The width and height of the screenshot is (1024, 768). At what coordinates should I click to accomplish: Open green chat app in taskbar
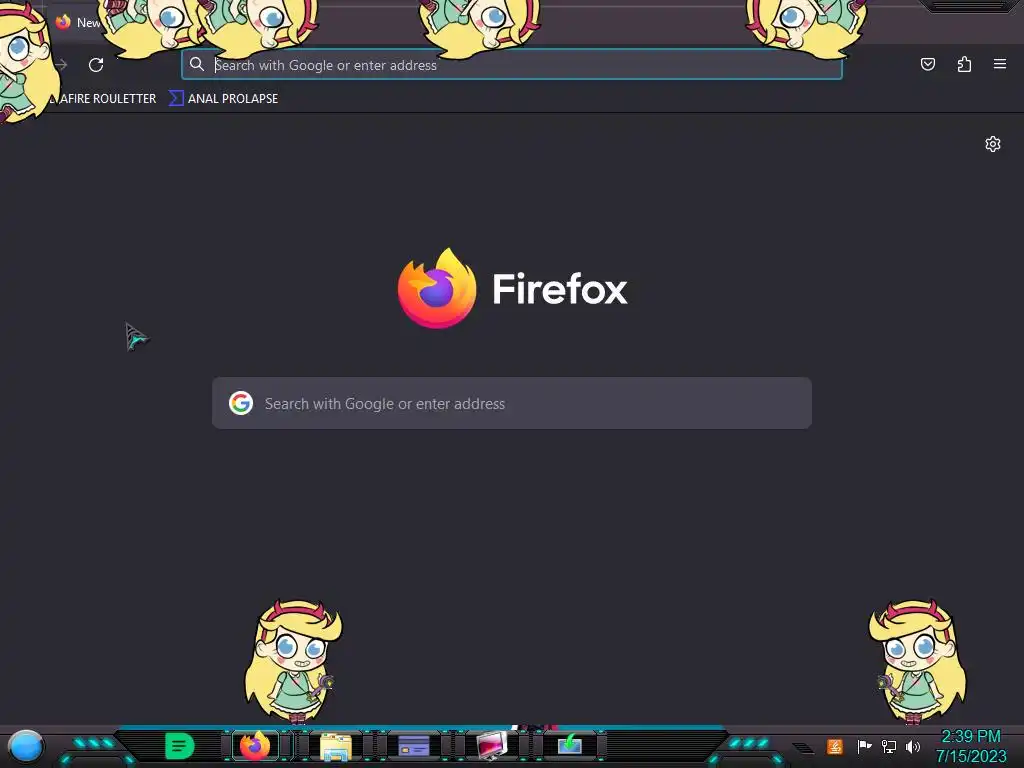pyautogui.click(x=179, y=746)
